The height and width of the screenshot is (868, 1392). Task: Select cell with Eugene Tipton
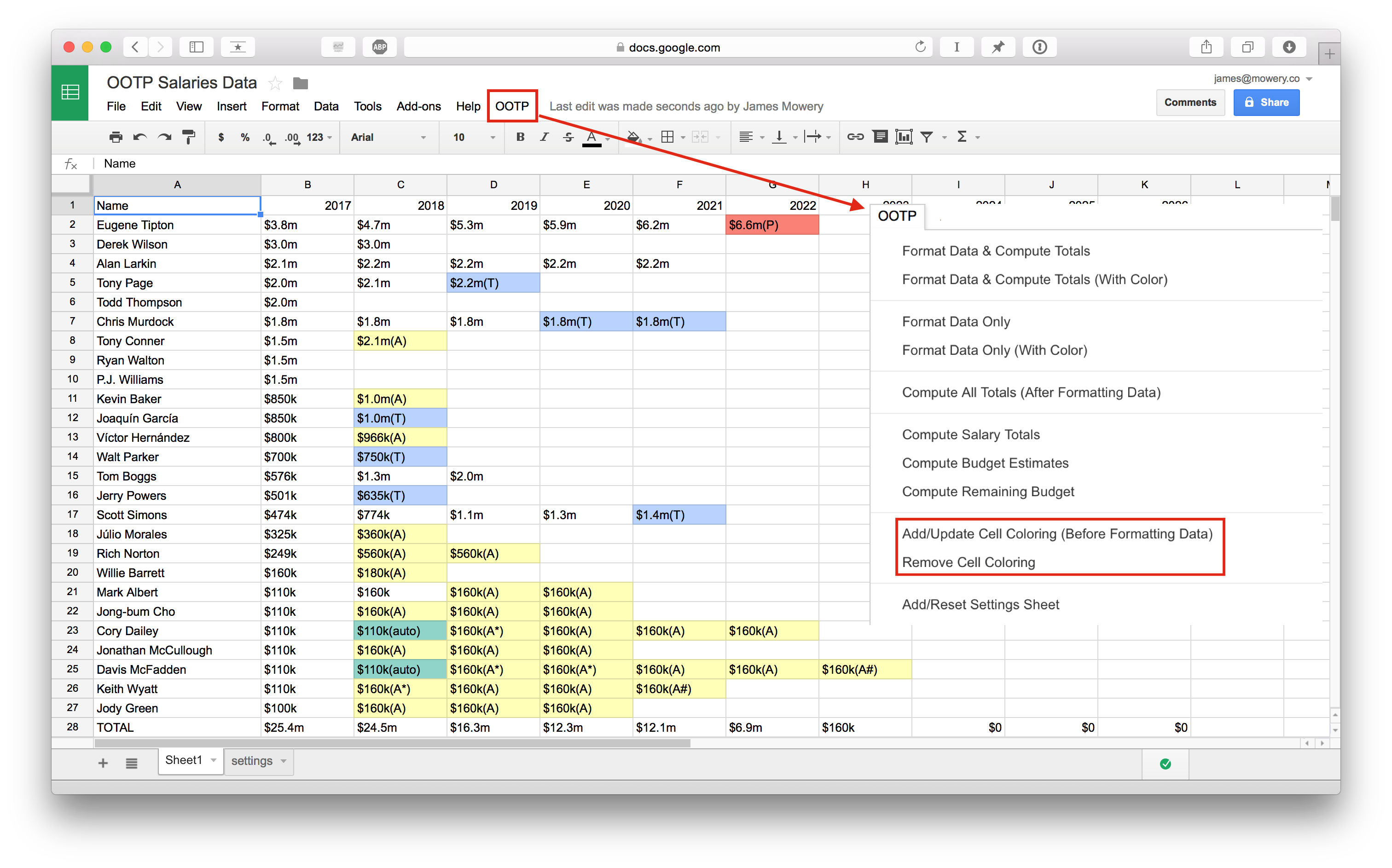tap(177, 225)
